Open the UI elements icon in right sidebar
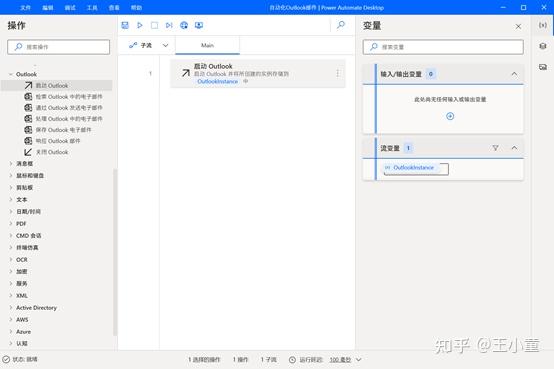Viewport: 554px width, 369px height. 543,46
